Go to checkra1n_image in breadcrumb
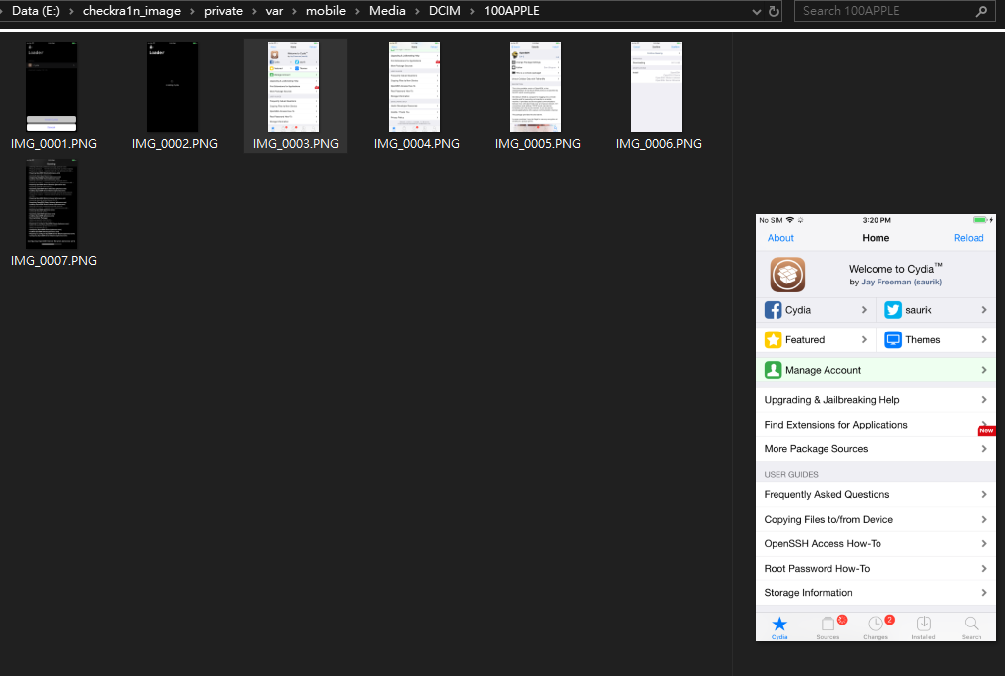Image resolution: width=1005 pixels, height=676 pixels. coord(131,11)
